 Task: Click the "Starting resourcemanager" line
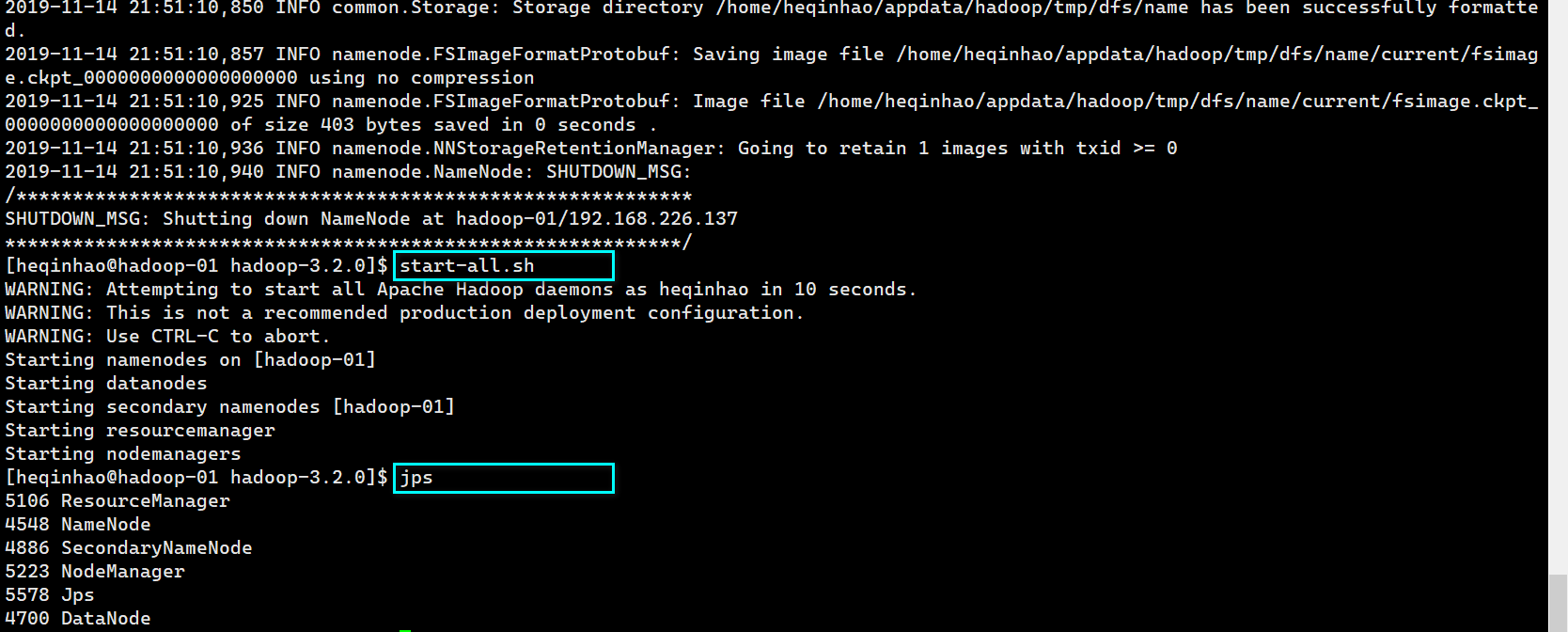(140, 431)
